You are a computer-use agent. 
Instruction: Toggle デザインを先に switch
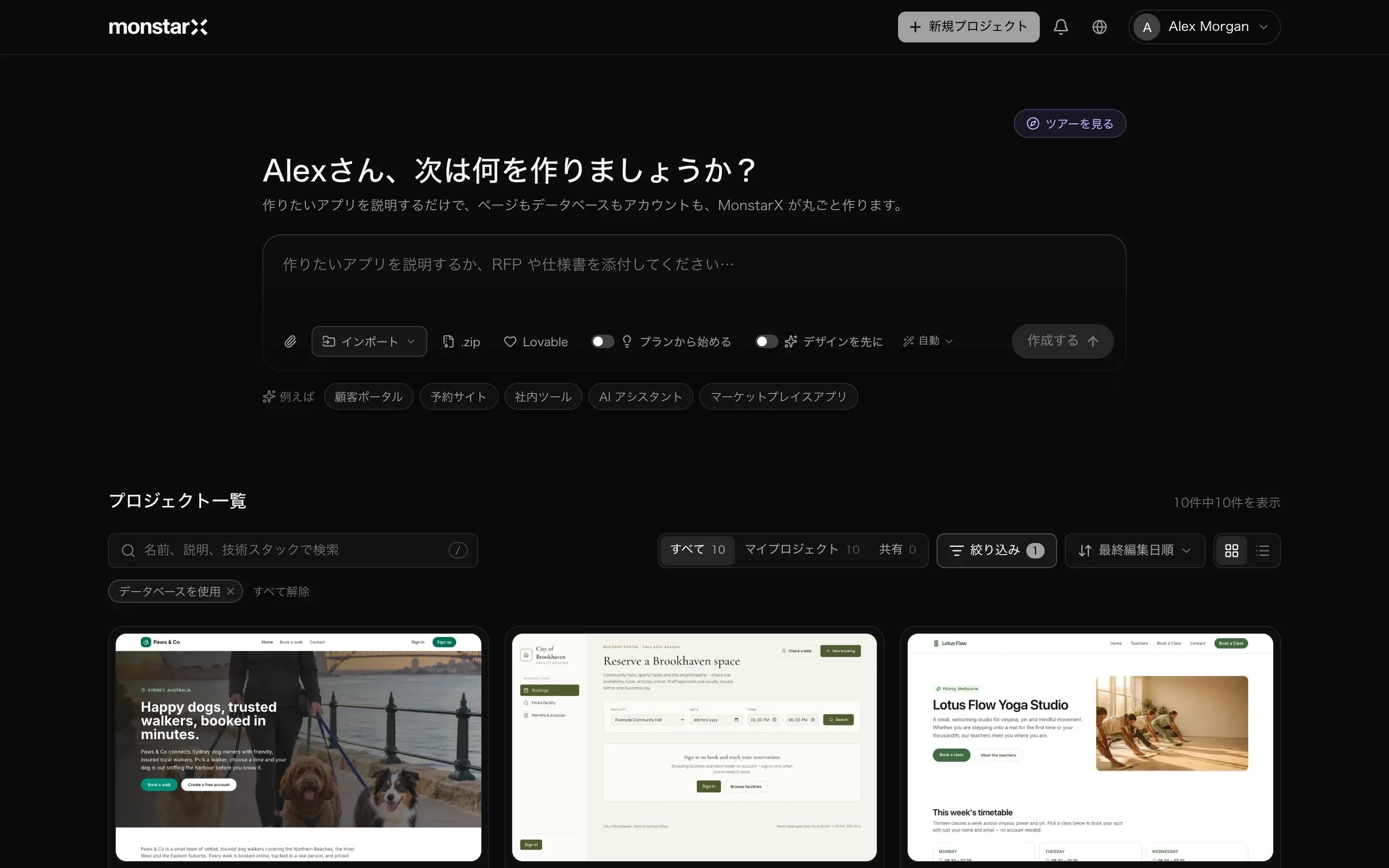pos(766,341)
